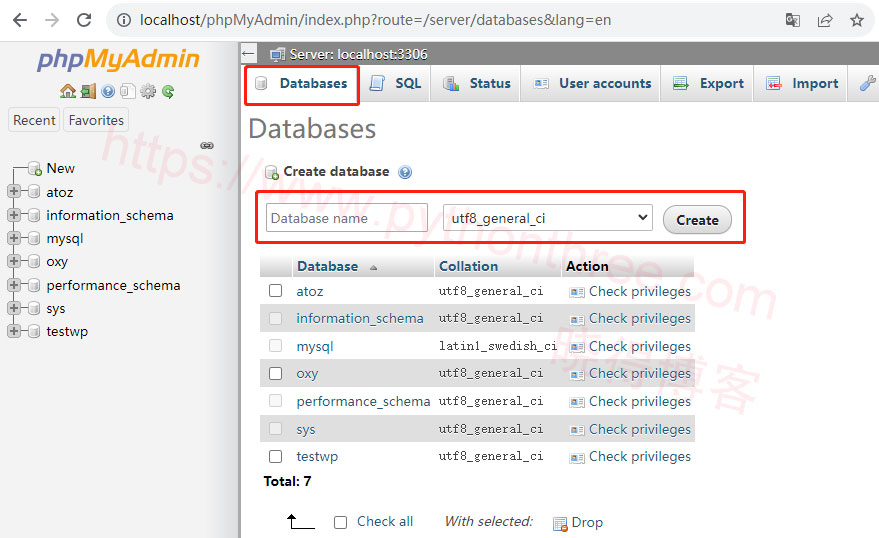Open the MySQL documentation page icon
Viewport: 879px width, 538px height.
click(x=128, y=91)
